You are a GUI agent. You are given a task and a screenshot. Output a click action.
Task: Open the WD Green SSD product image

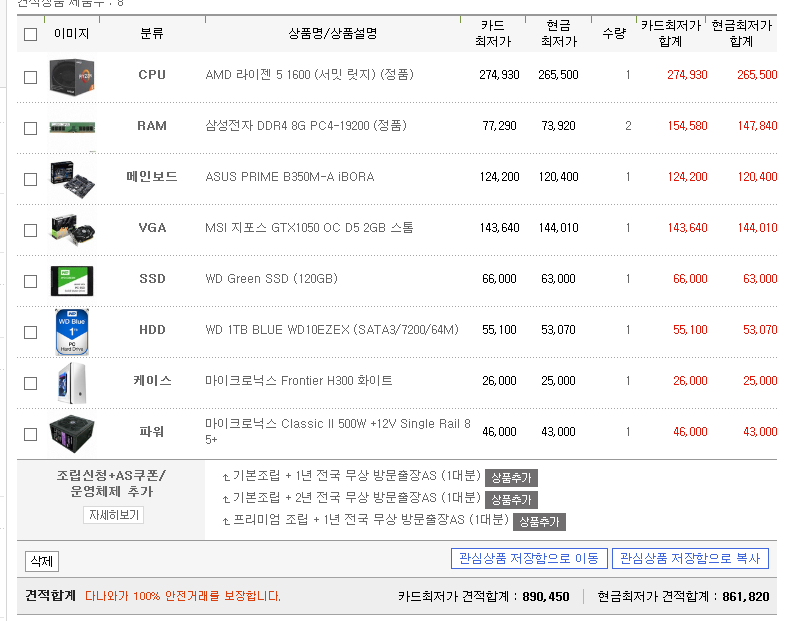(x=72, y=280)
